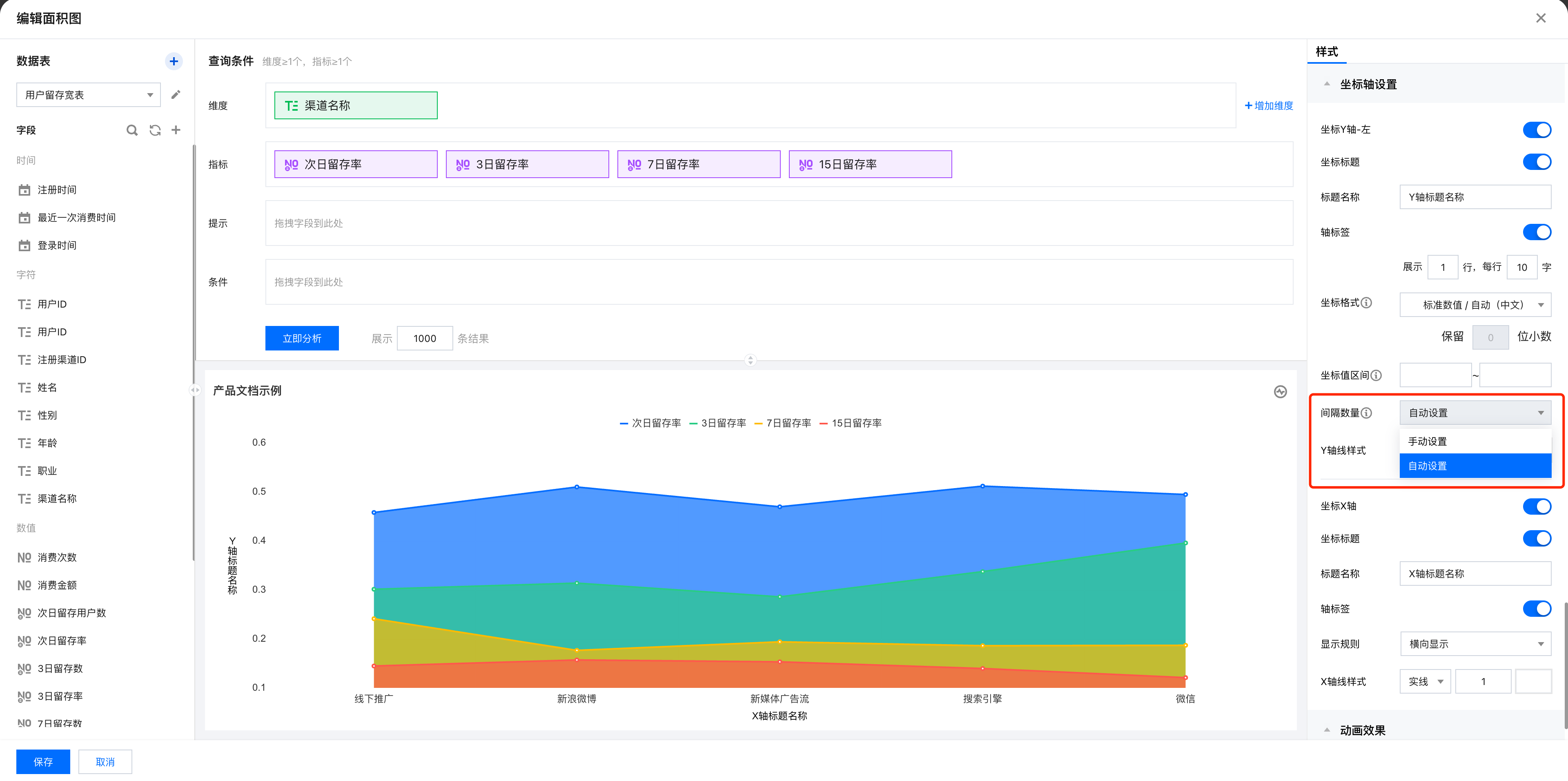
Task: Click info icon next to 间隔数量
Action: 1367,413
